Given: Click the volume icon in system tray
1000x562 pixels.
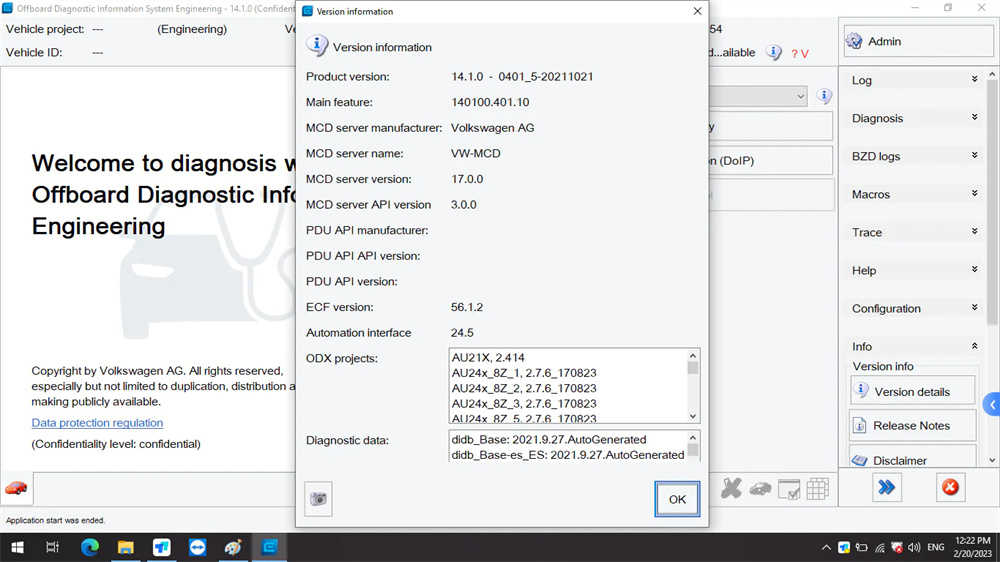Looking at the screenshot, I should click(914, 547).
